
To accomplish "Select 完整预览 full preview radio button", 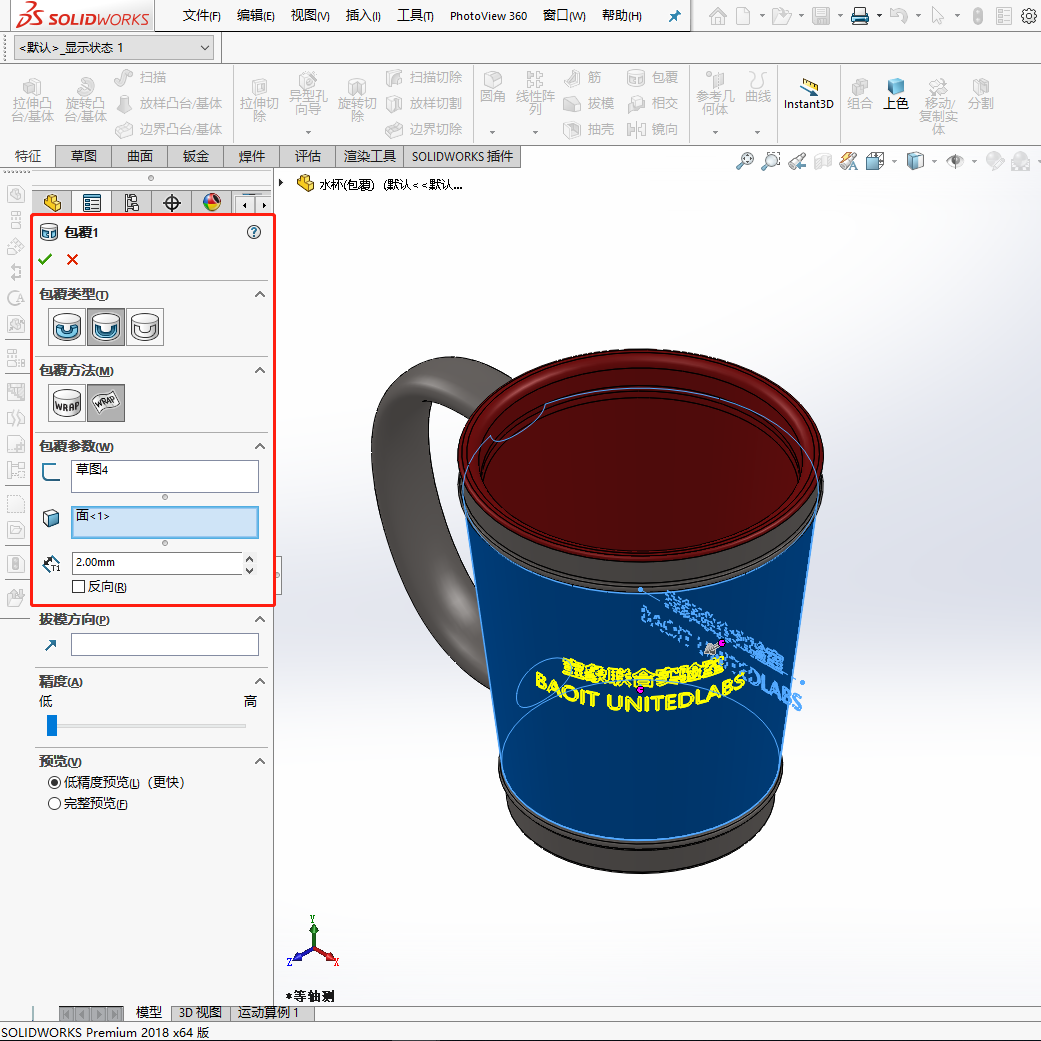I will coord(54,803).
